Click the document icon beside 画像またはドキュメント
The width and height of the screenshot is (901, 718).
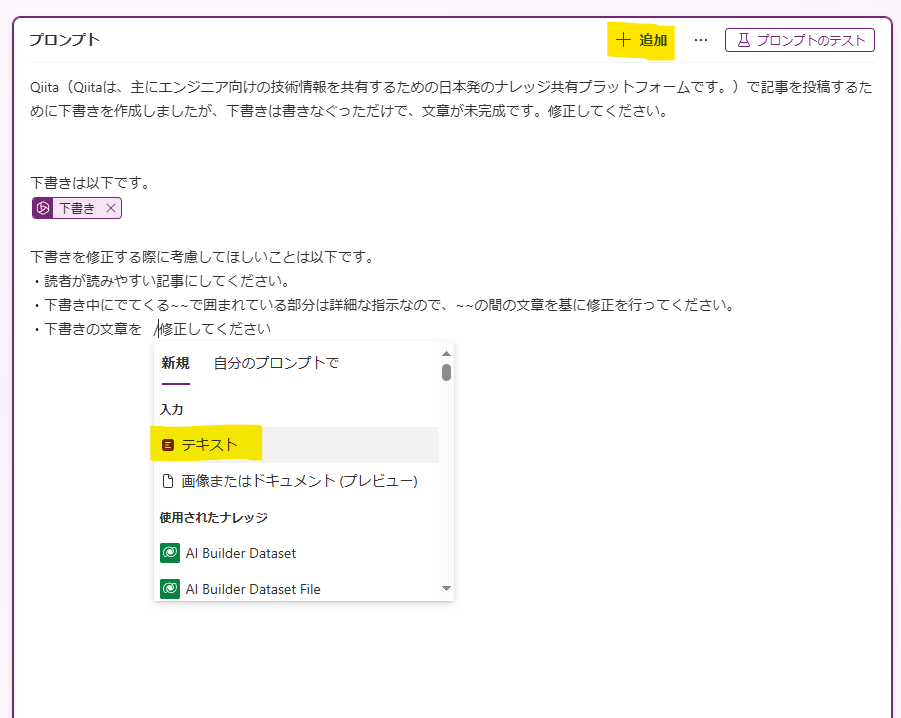pos(168,481)
